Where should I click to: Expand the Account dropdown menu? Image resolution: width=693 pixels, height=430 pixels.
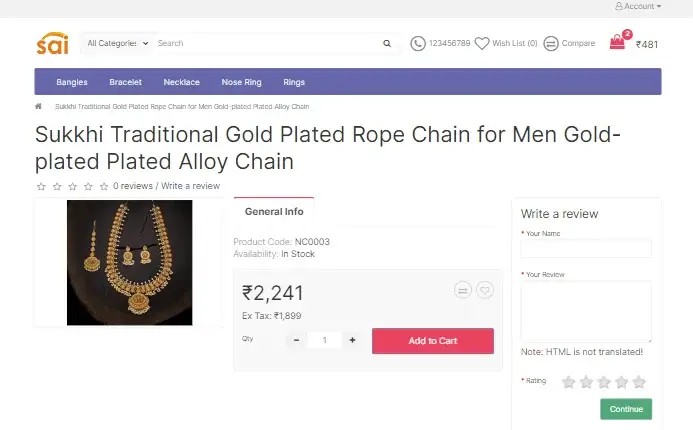click(x=638, y=6)
